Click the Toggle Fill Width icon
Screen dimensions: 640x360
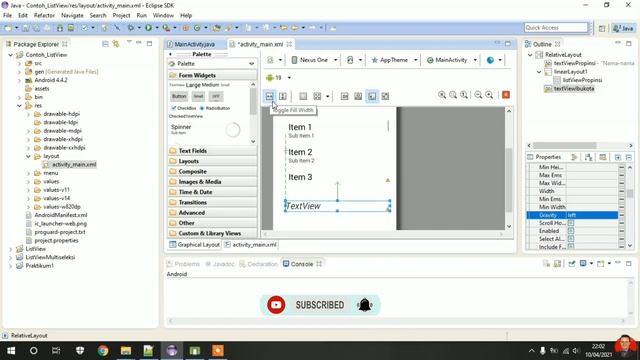click(269, 96)
